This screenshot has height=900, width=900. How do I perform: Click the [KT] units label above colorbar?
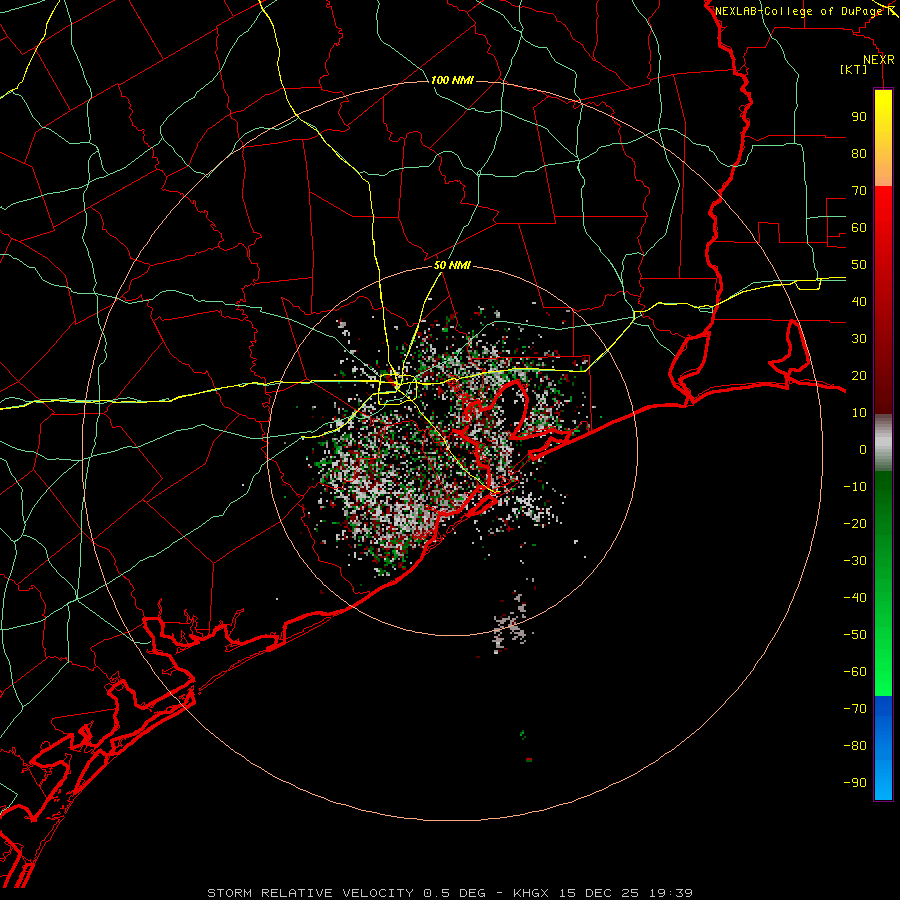(854, 69)
